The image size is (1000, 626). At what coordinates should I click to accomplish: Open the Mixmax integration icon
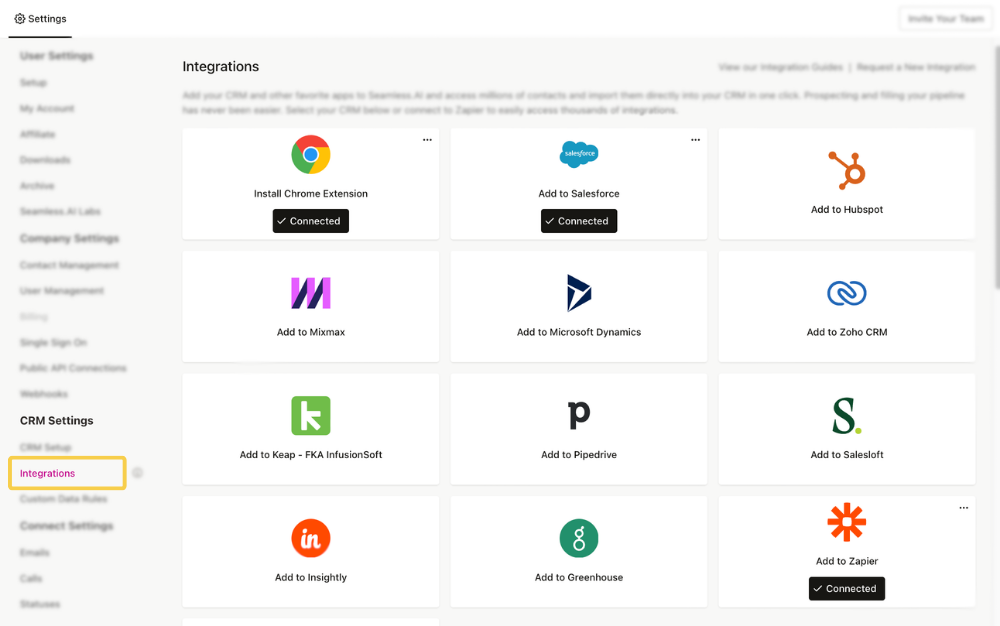point(310,292)
